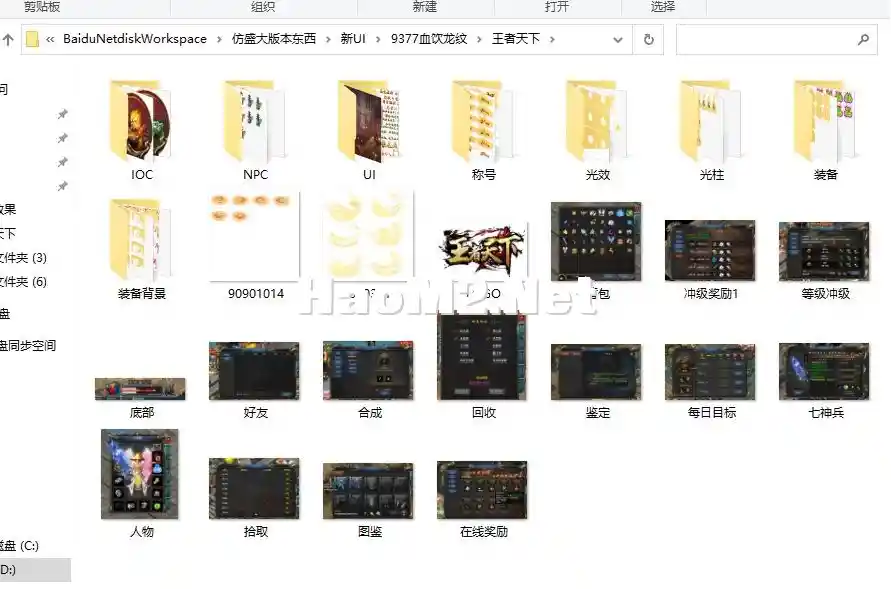This screenshot has width=891, height=589.
Task: Select the 七神兵 image thumbnail
Action: tap(824, 371)
